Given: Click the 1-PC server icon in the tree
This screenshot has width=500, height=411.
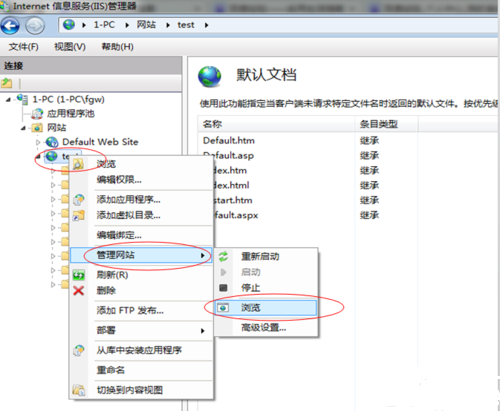Looking at the screenshot, I should point(23,99).
